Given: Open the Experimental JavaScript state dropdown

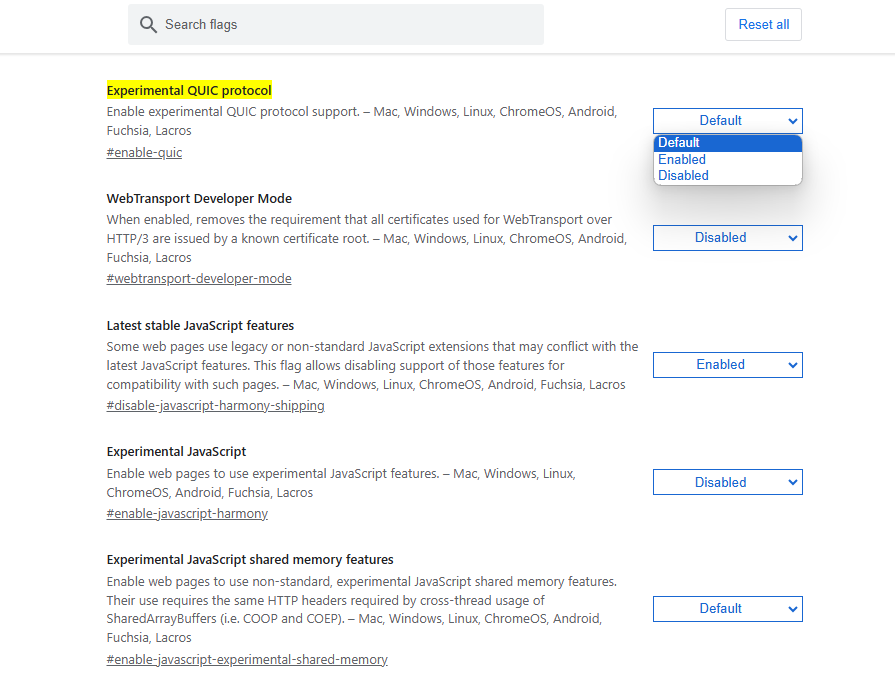Looking at the screenshot, I should coord(727,482).
